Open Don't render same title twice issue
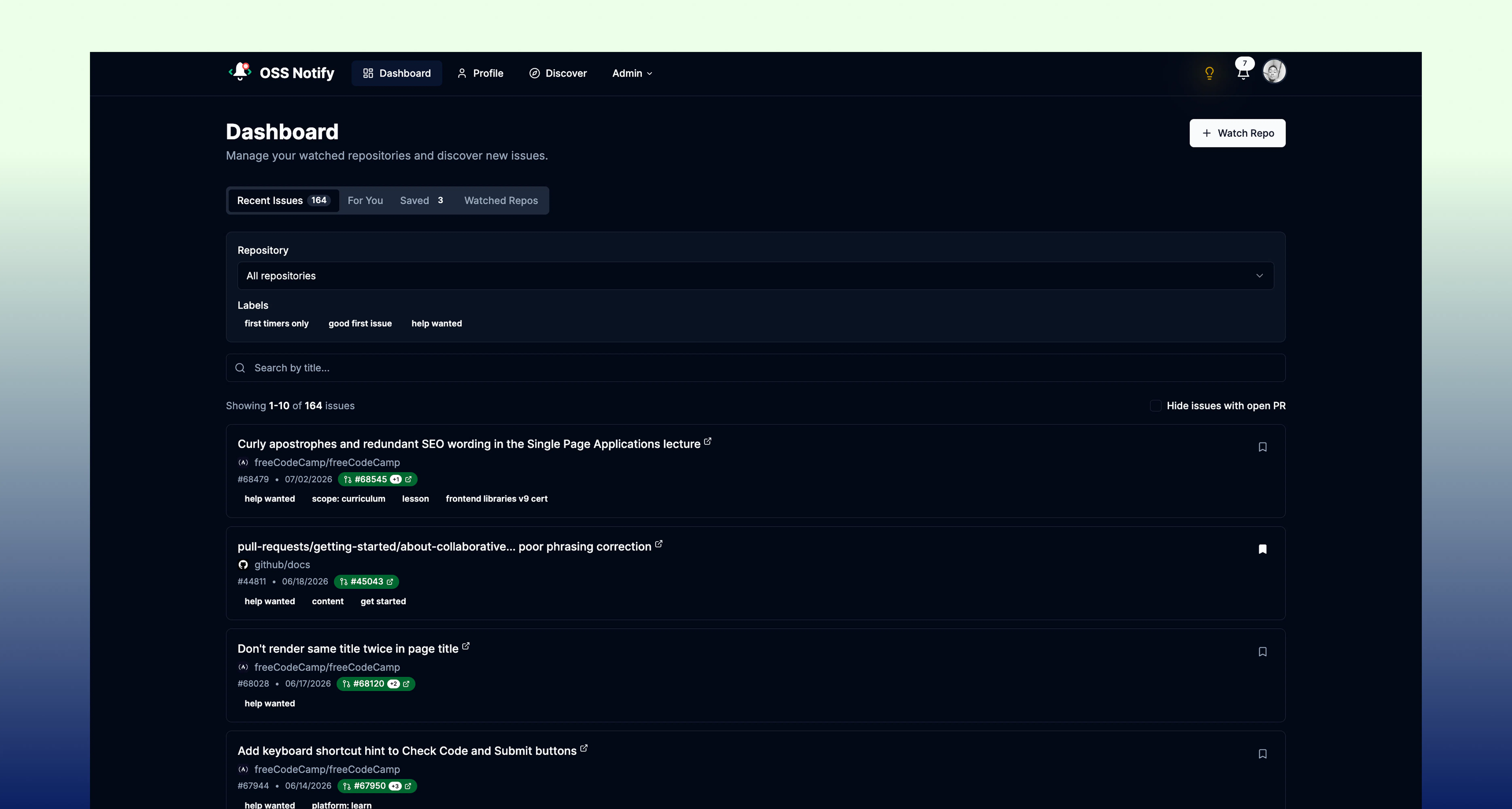This screenshot has height=809, width=1512. pyautogui.click(x=348, y=649)
